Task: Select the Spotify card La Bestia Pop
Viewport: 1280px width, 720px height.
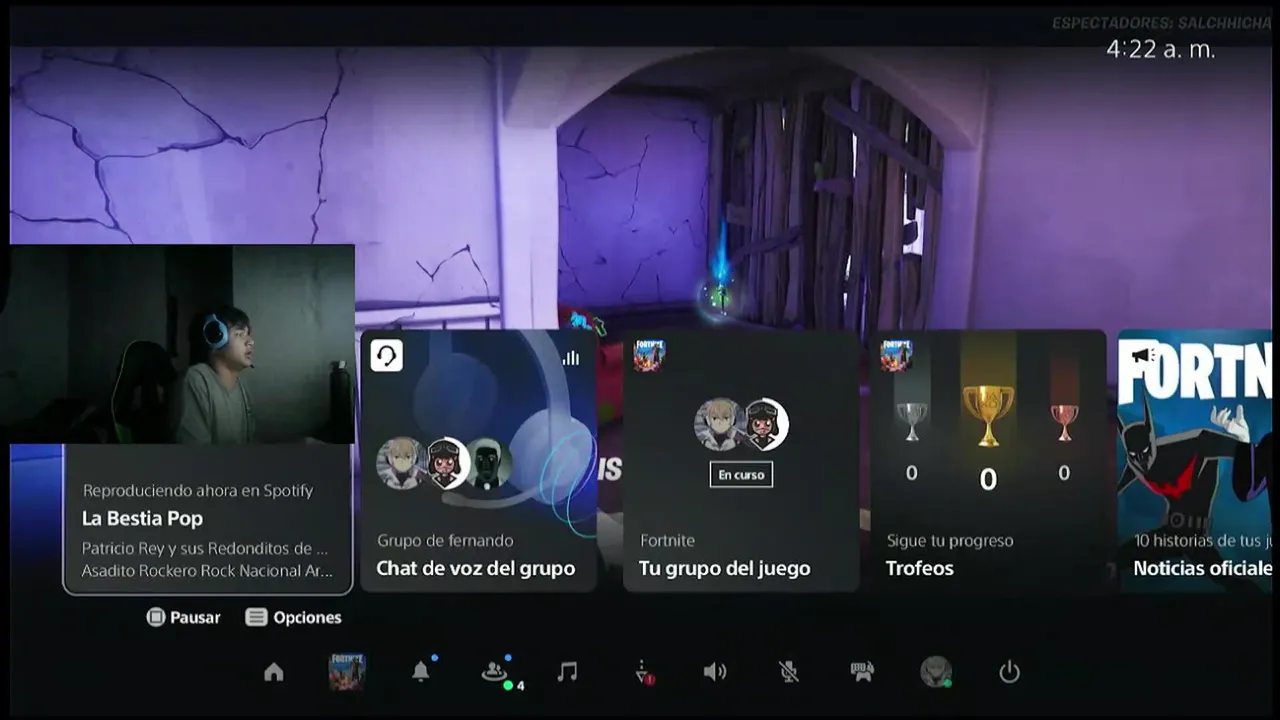Action: pyautogui.click(x=208, y=520)
